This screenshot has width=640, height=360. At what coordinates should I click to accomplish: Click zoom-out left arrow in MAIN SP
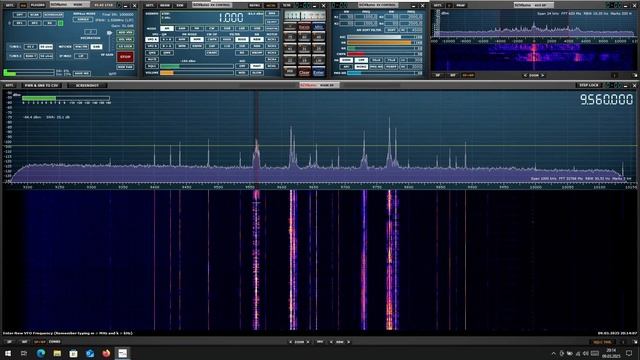coord(291,342)
